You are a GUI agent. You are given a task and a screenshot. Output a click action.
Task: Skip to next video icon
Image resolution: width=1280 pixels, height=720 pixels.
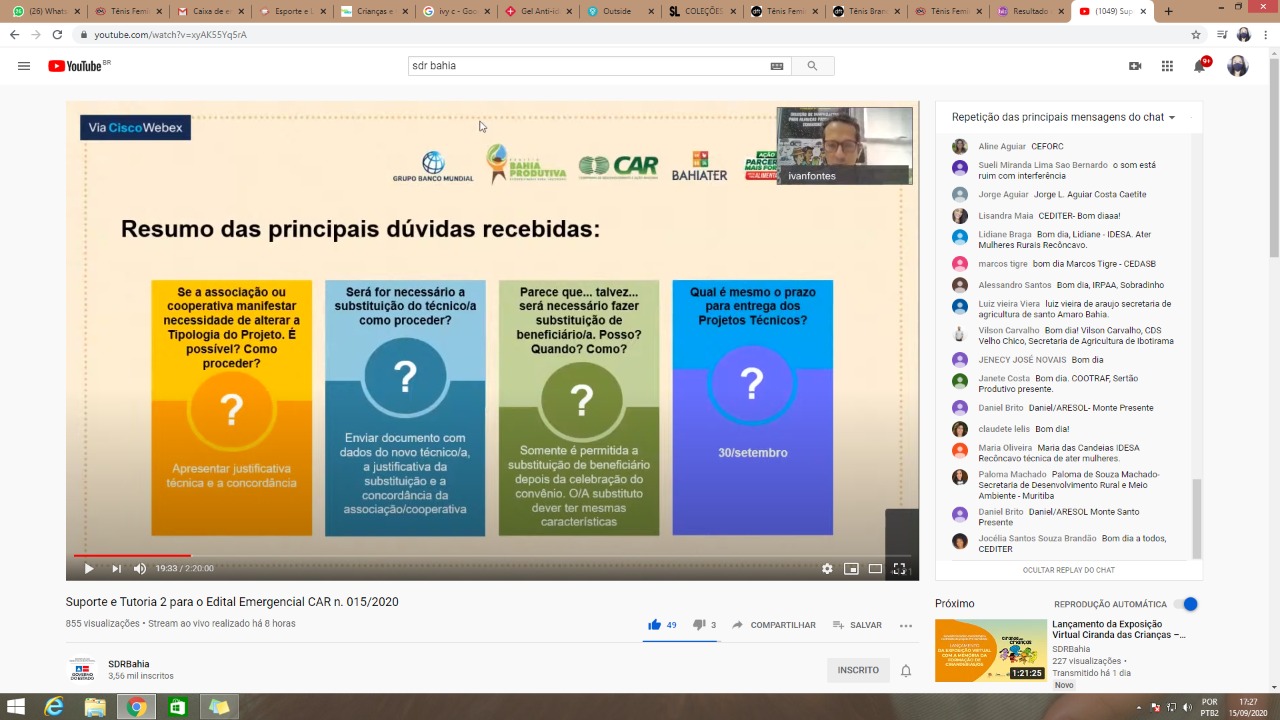click(x=116, y=569)
